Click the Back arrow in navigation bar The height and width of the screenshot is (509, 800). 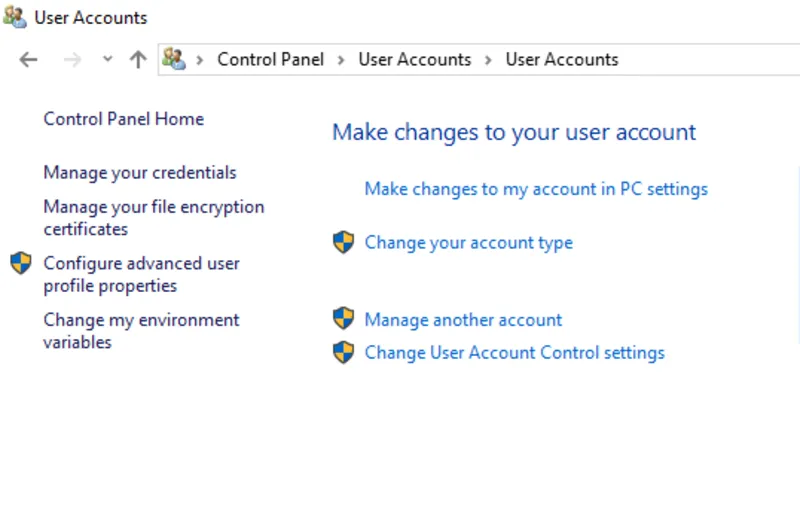(28, 60)
